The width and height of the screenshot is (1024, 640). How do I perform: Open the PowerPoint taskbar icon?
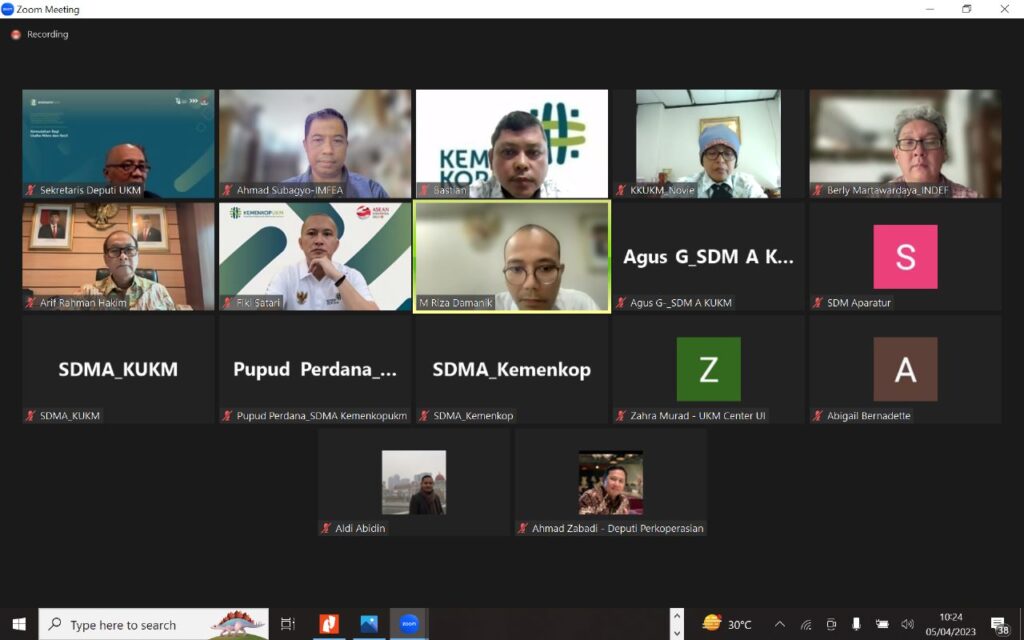tap(329, 624)
